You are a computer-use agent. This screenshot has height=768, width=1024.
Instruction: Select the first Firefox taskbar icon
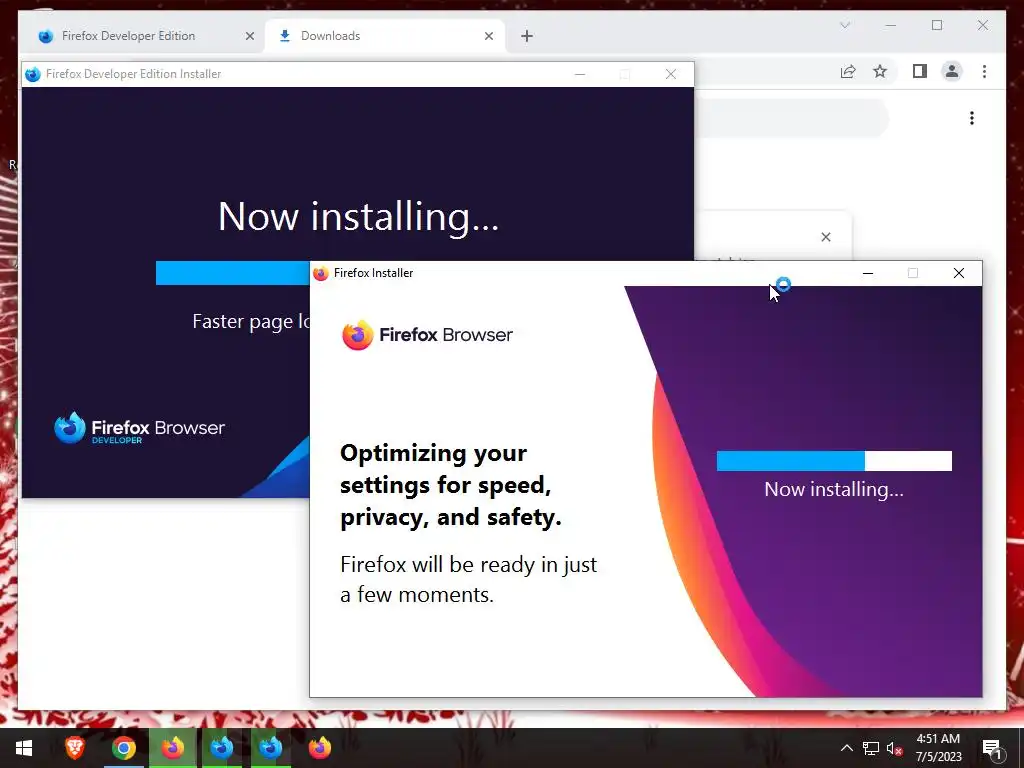coord(172,748)
